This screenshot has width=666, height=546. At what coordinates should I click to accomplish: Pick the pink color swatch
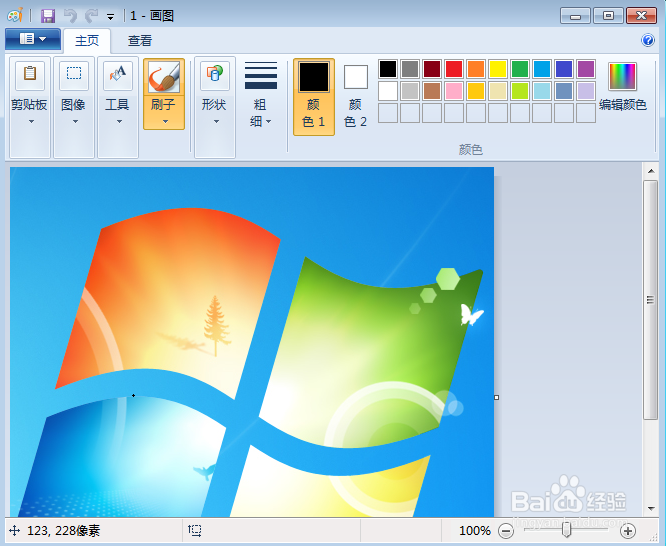tap(454, 91)
